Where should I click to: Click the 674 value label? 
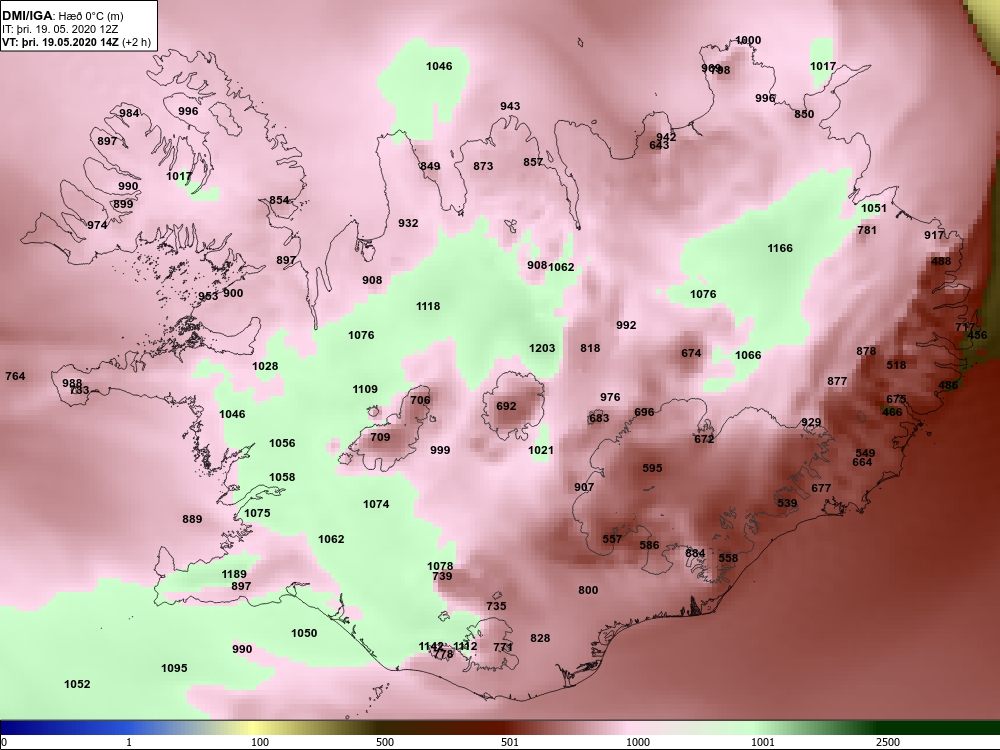tap(691, 353)
